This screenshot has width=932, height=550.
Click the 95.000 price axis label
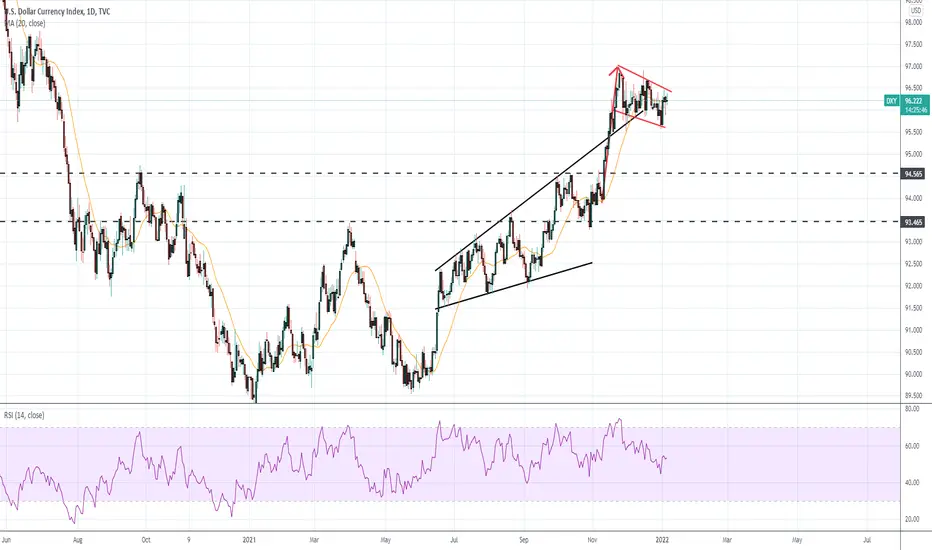(913, 154)
